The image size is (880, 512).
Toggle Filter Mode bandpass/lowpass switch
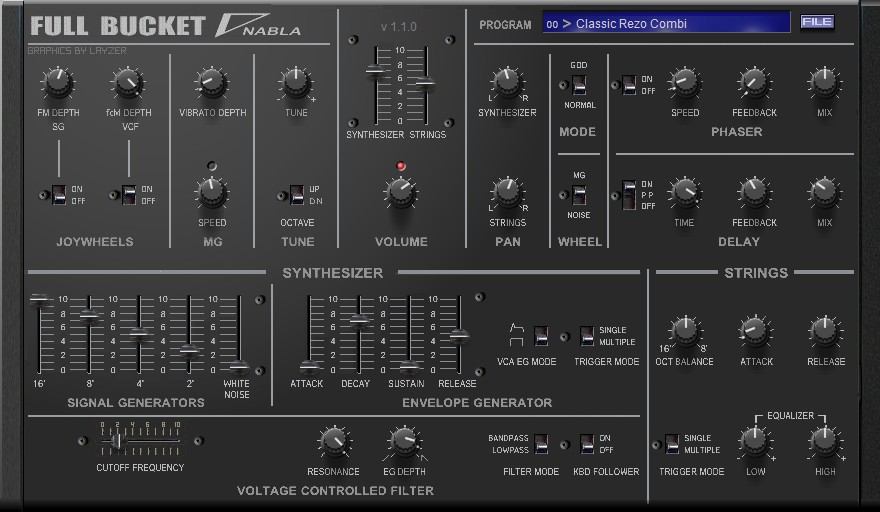coord(541,443)
